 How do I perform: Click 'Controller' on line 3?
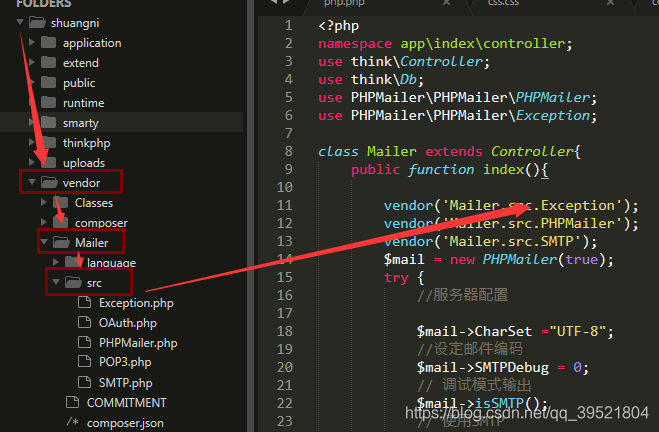point(441,62)
